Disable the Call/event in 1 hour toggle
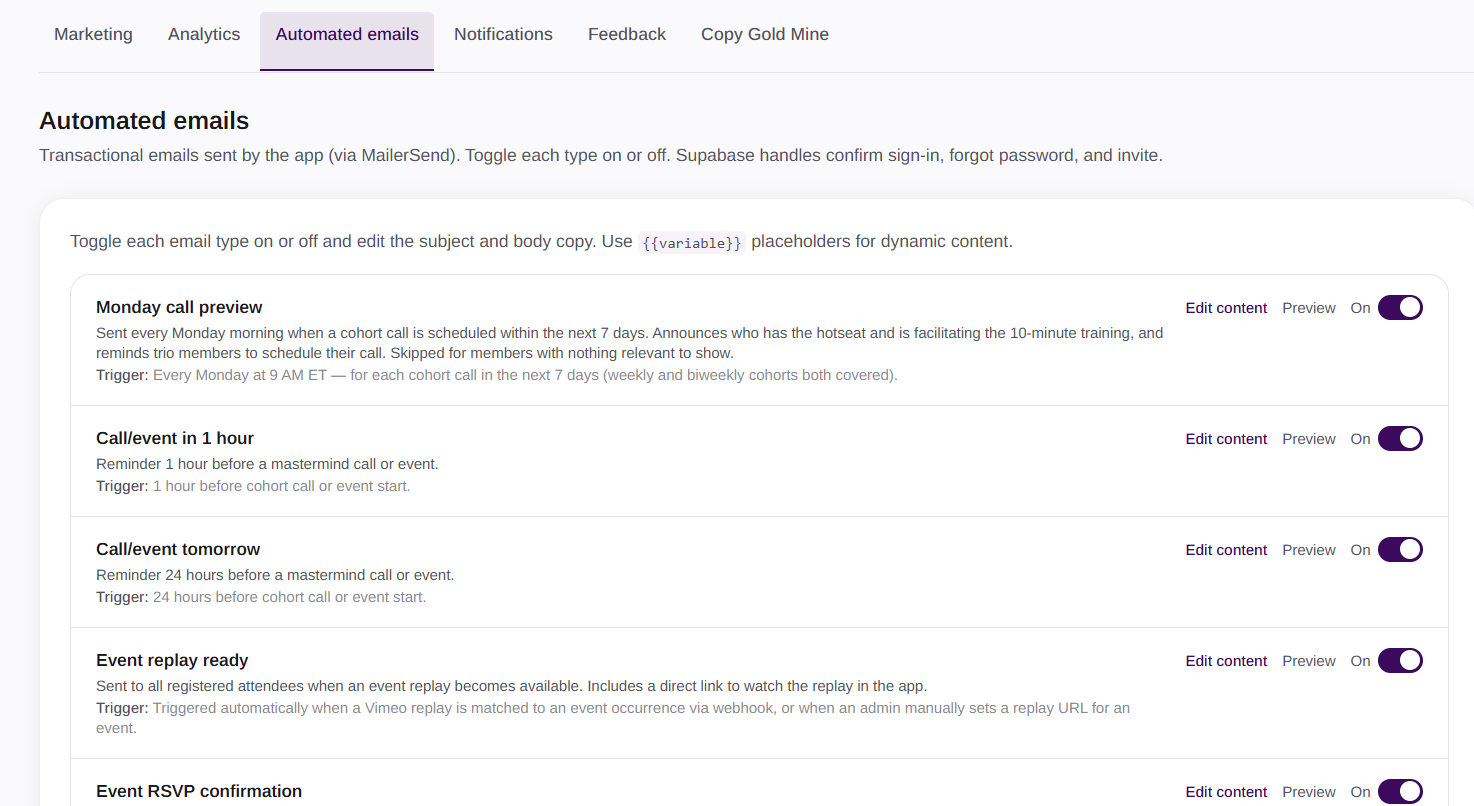 click(x=1400, y=439)
